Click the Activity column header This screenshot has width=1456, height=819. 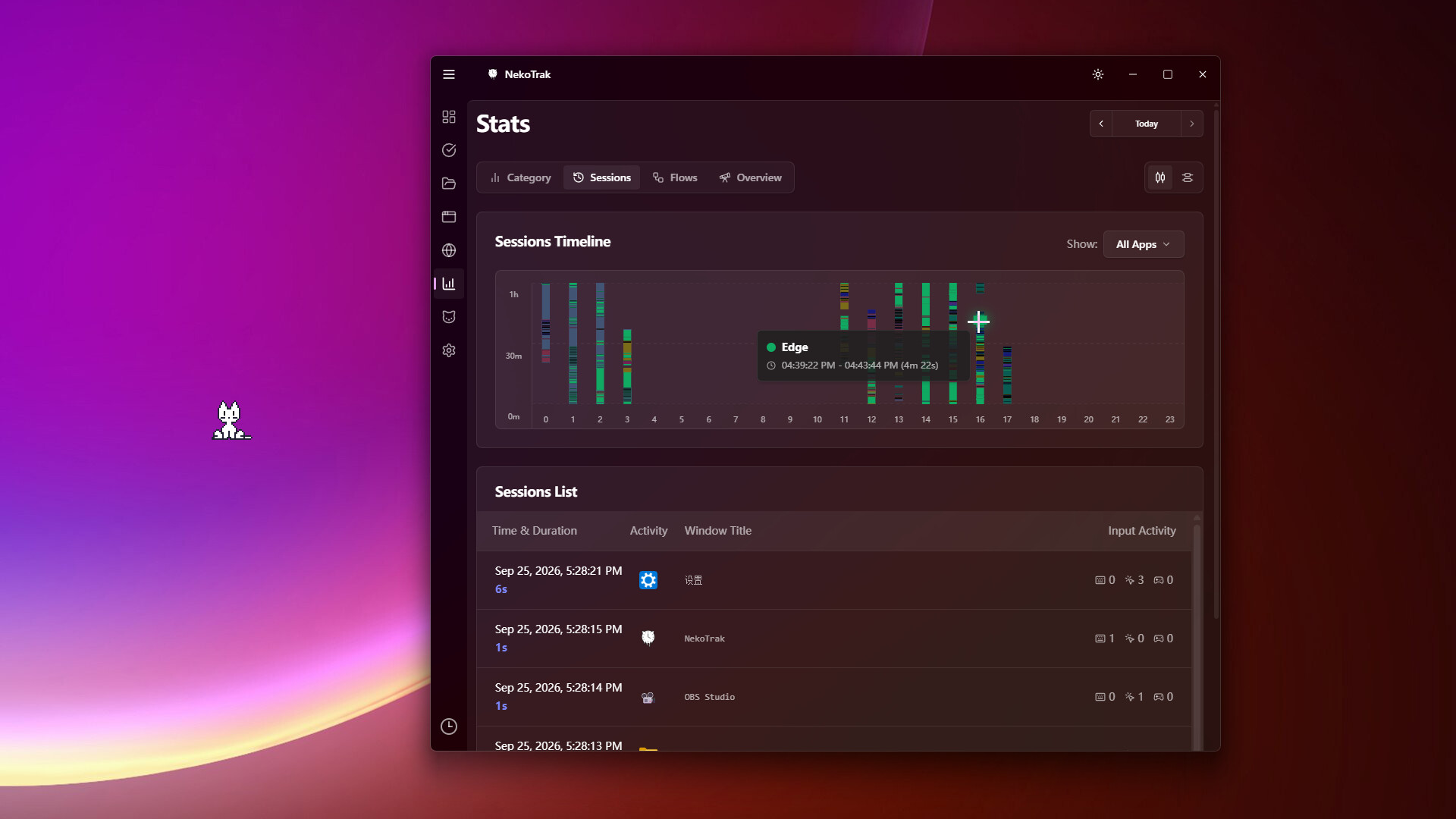click(649, 531)
